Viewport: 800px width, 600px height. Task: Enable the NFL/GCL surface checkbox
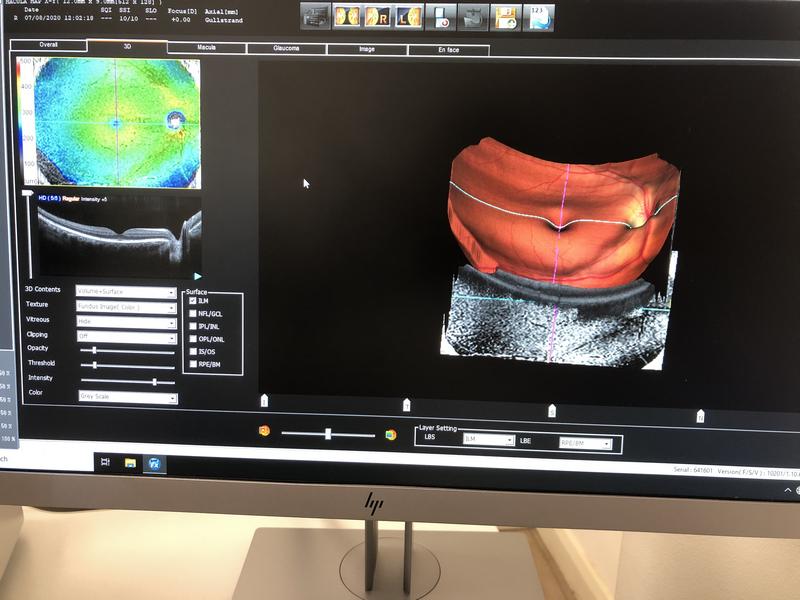coord(193,313)
